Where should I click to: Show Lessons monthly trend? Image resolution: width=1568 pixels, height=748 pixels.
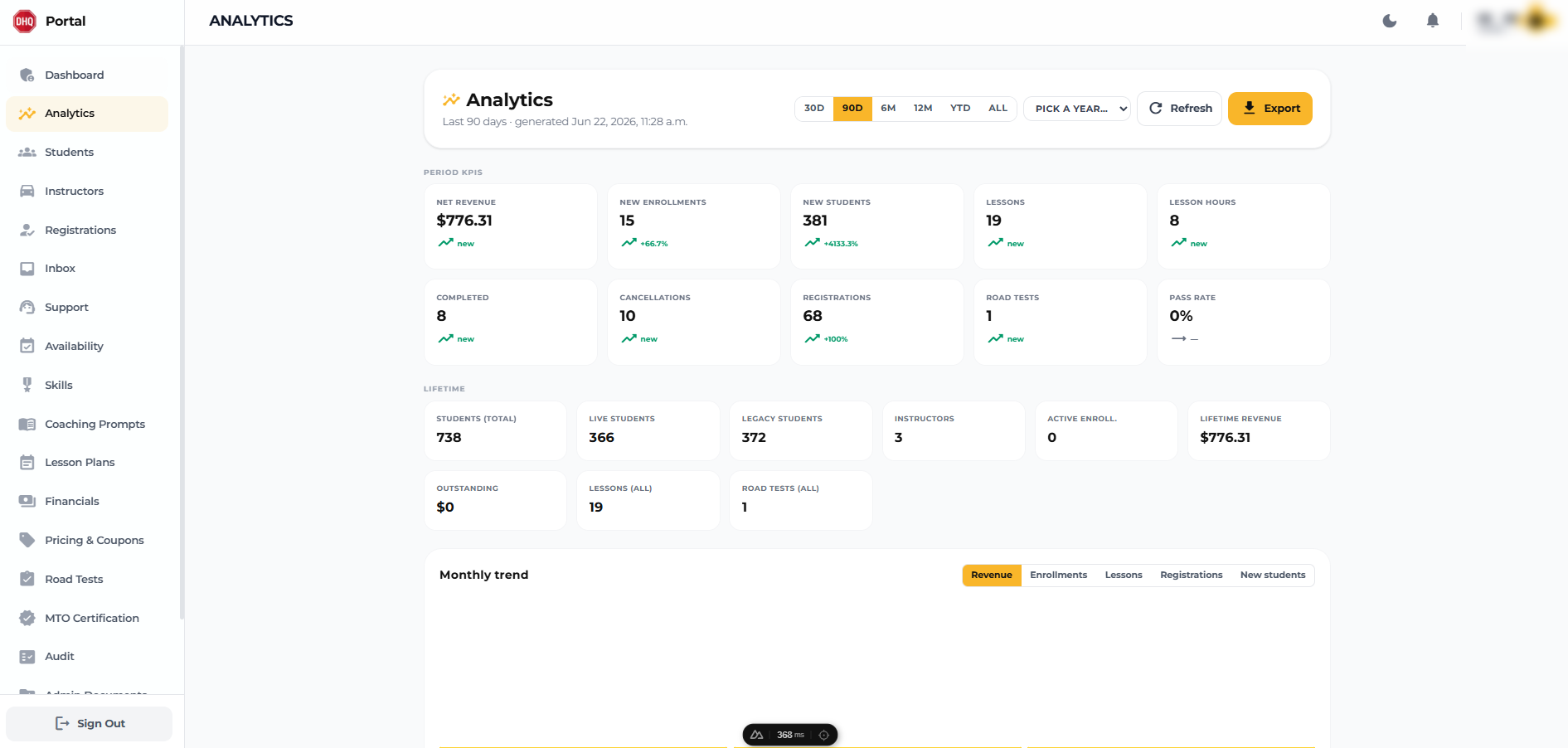[1124, 576]
